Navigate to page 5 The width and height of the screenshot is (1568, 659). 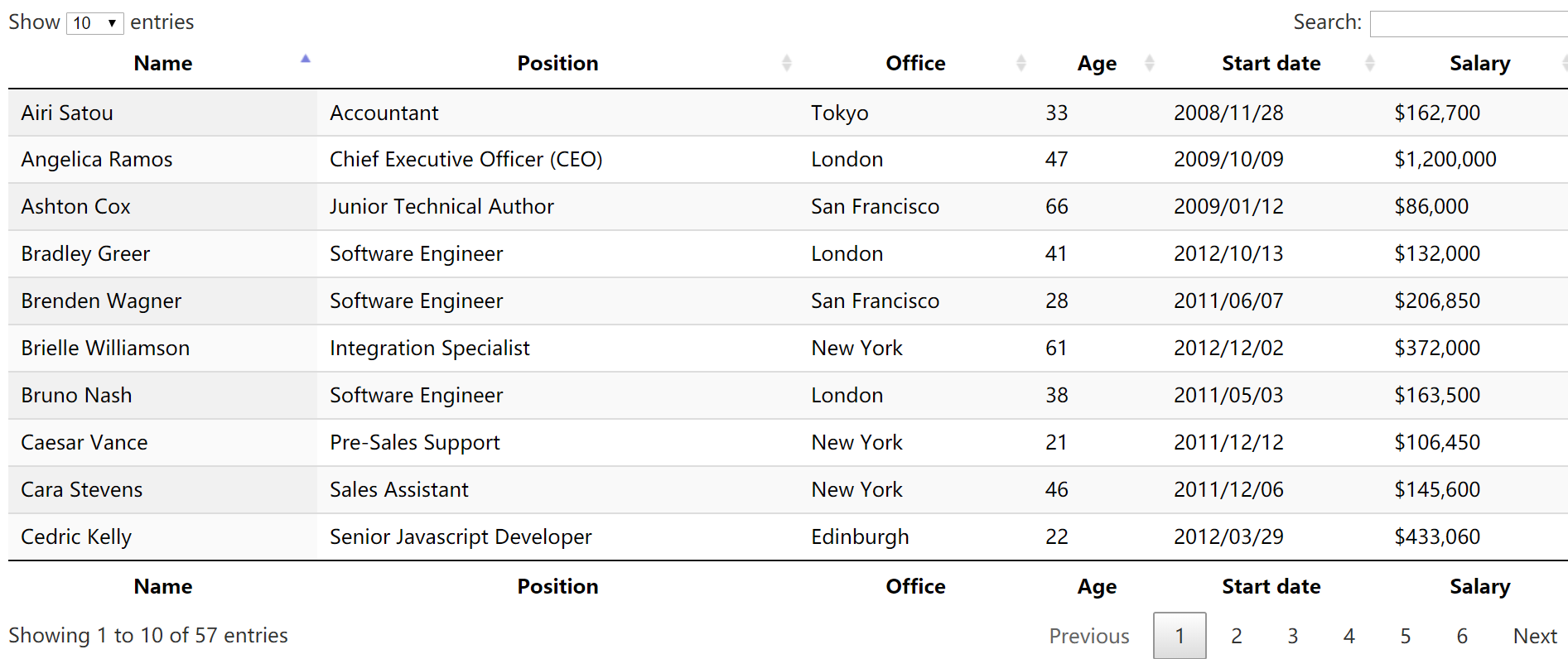click(1405, 636)
